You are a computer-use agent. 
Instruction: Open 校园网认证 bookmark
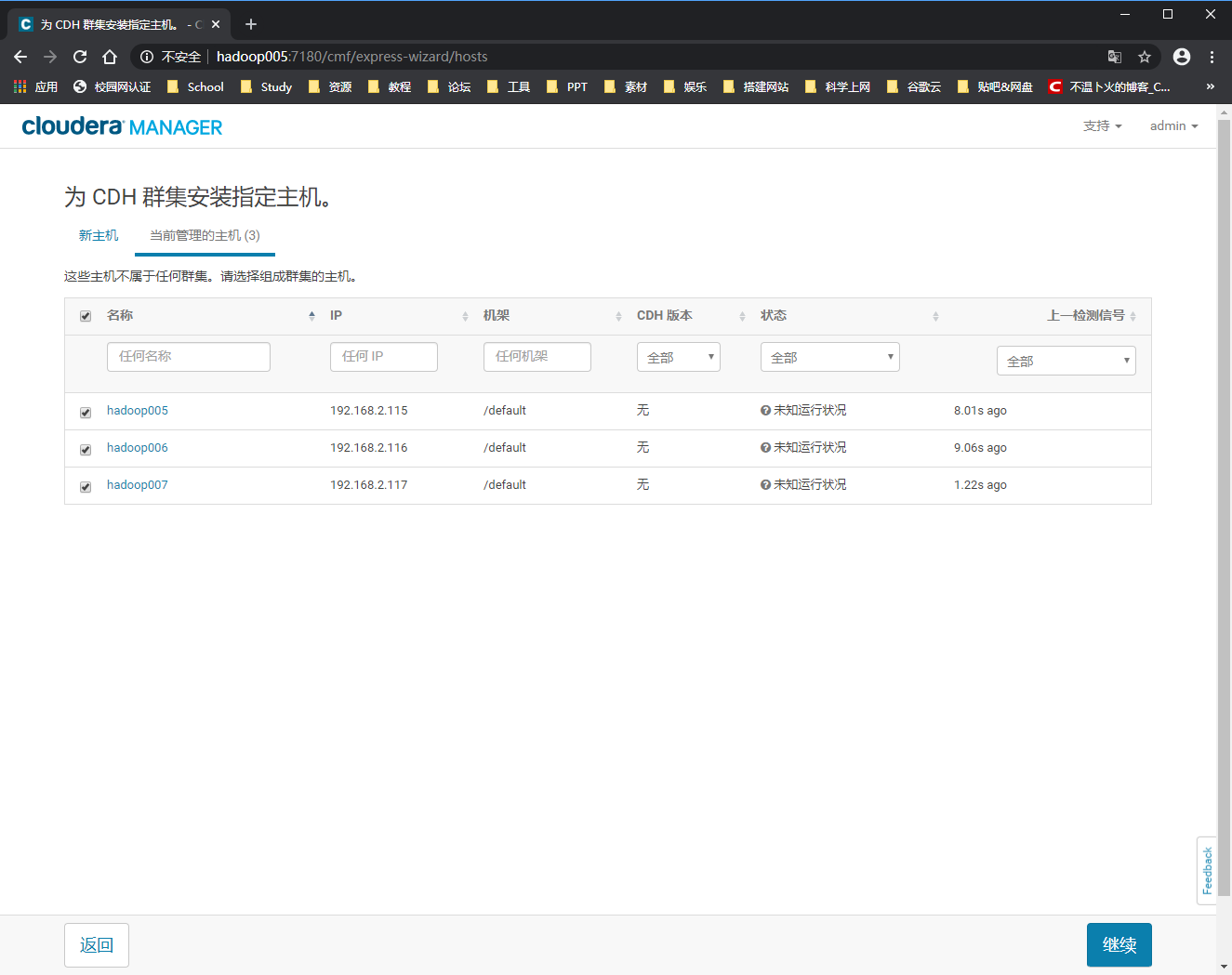point(113,86)
